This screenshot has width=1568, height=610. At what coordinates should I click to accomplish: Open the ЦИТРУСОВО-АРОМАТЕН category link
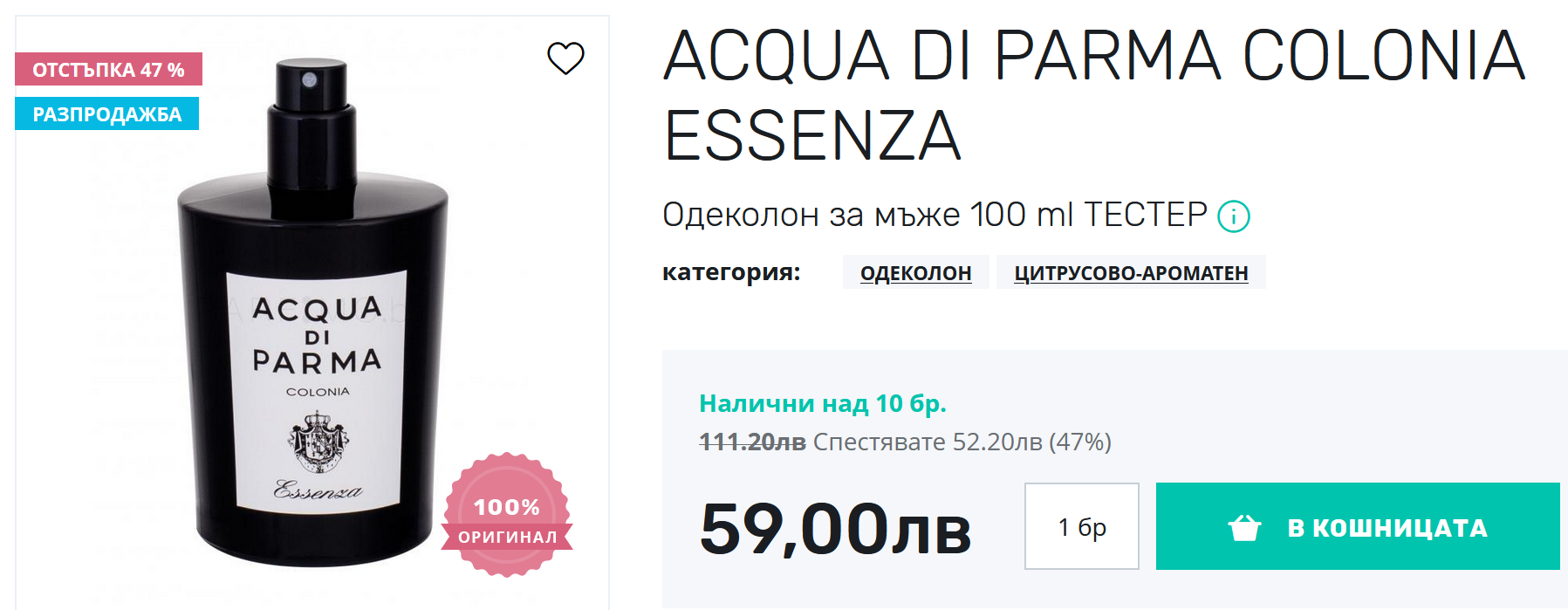pyautogui.click(x=1130, y=273)
